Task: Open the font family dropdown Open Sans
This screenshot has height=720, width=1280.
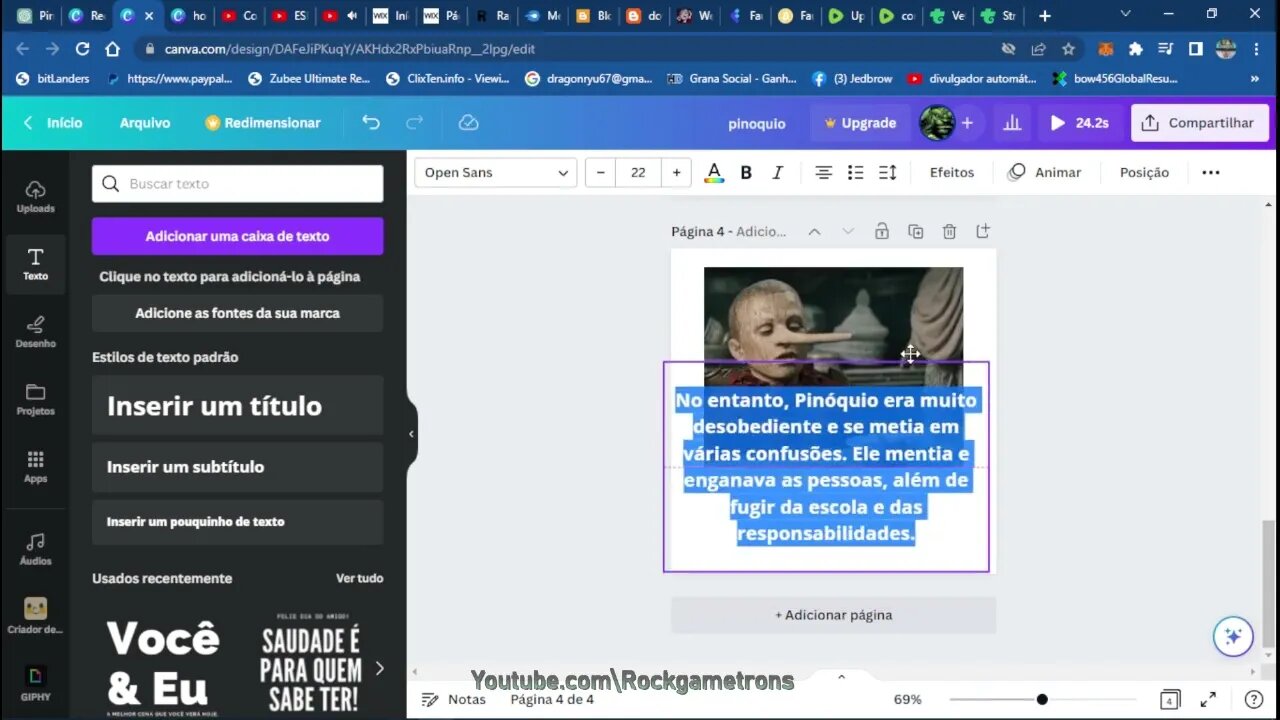Action: (x=496, y=173)
